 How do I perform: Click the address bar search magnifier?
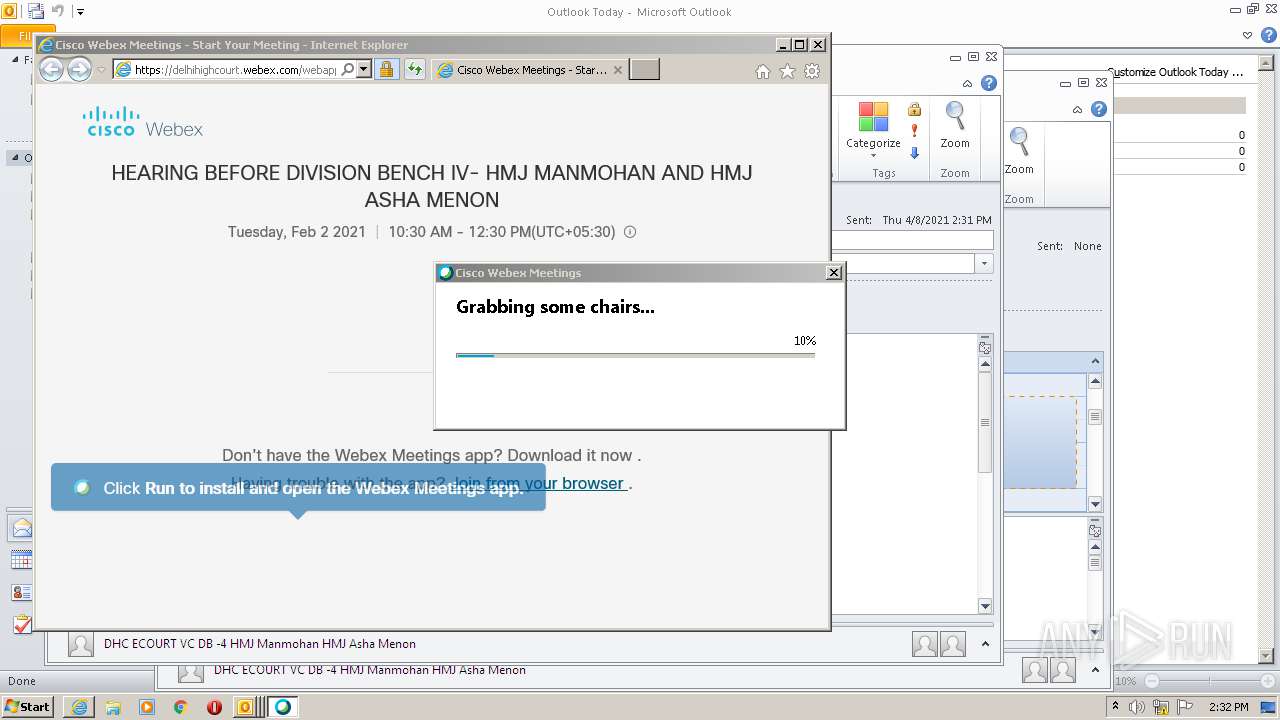tap(347, 70)
